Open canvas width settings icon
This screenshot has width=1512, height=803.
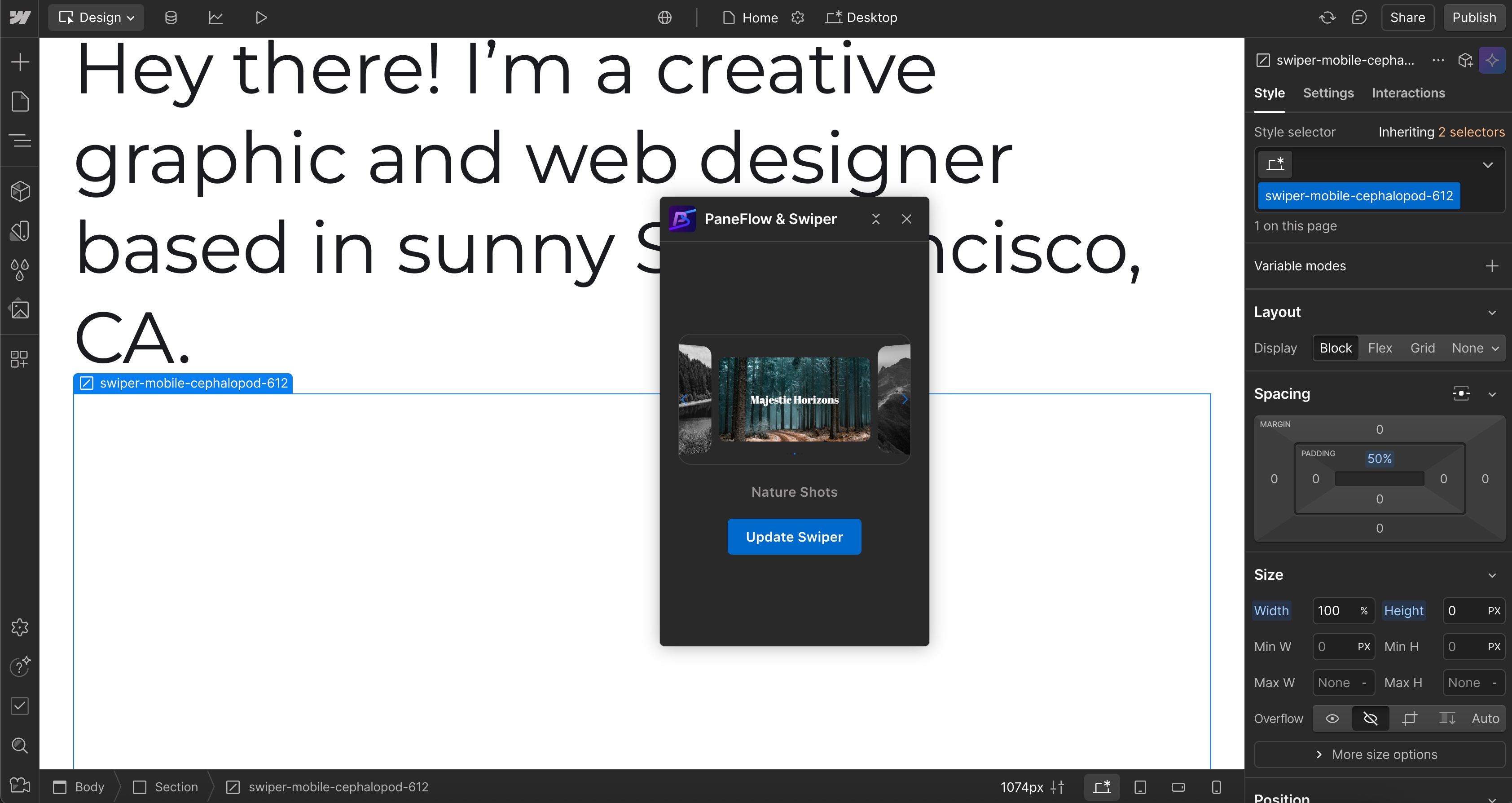tap(1057, 786)
